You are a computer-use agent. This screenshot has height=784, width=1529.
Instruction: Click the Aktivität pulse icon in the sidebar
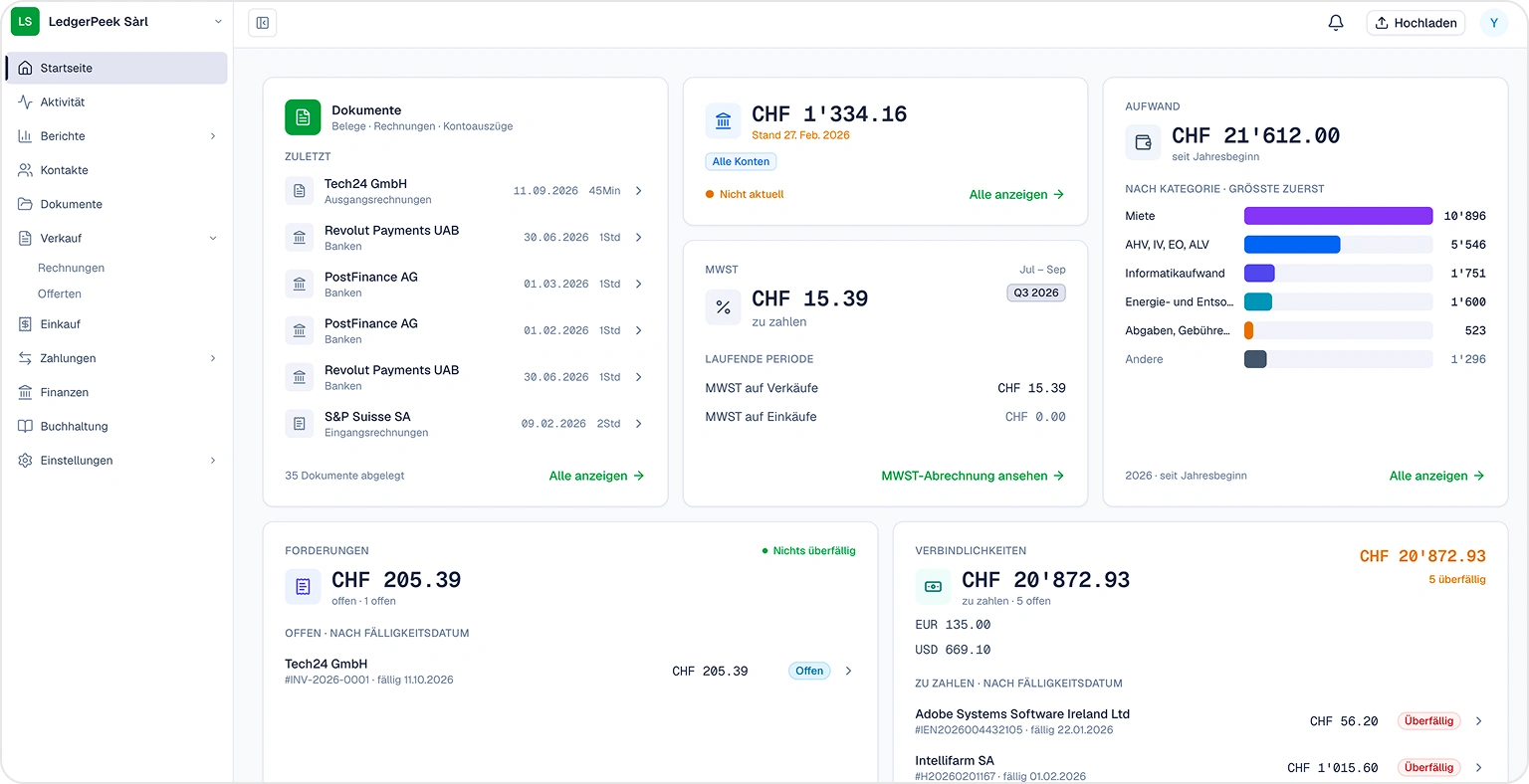point(25,101)
